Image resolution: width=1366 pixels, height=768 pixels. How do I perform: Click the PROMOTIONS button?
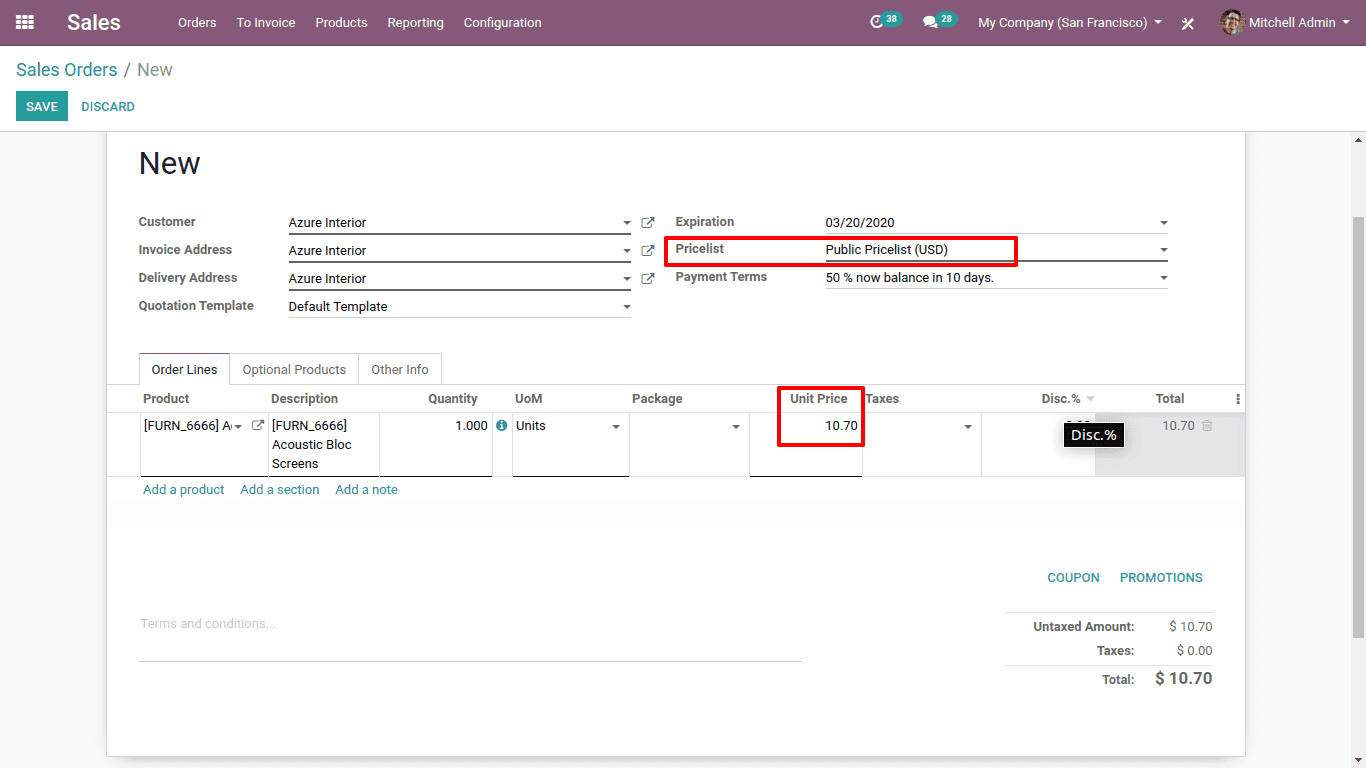coord(1161,578)
